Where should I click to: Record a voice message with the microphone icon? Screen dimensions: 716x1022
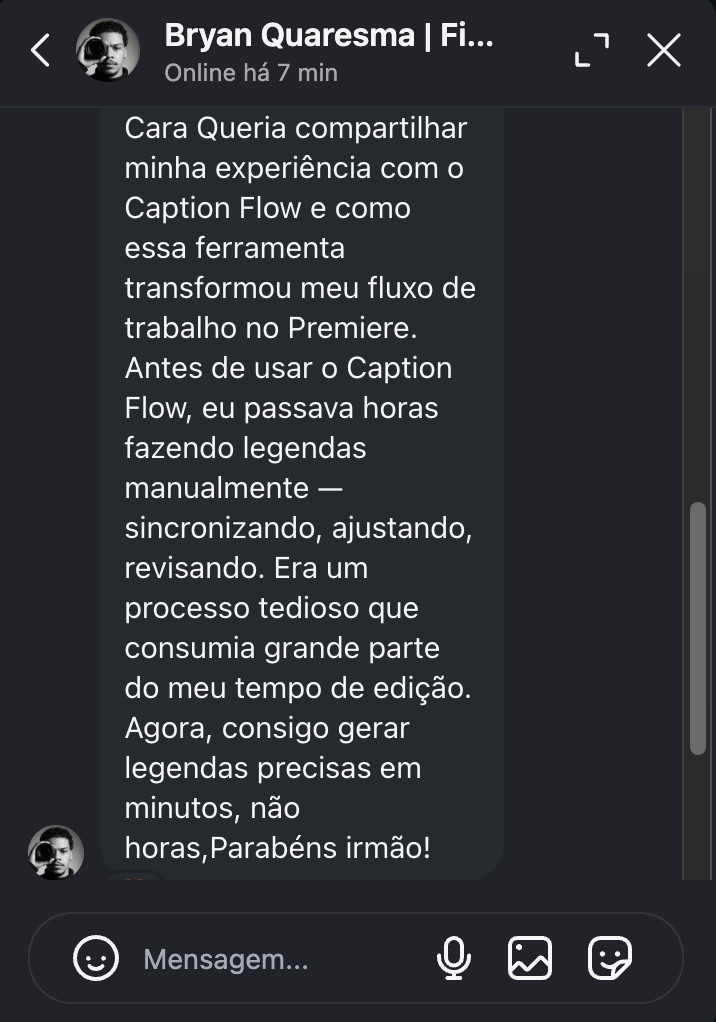[454, 958]
